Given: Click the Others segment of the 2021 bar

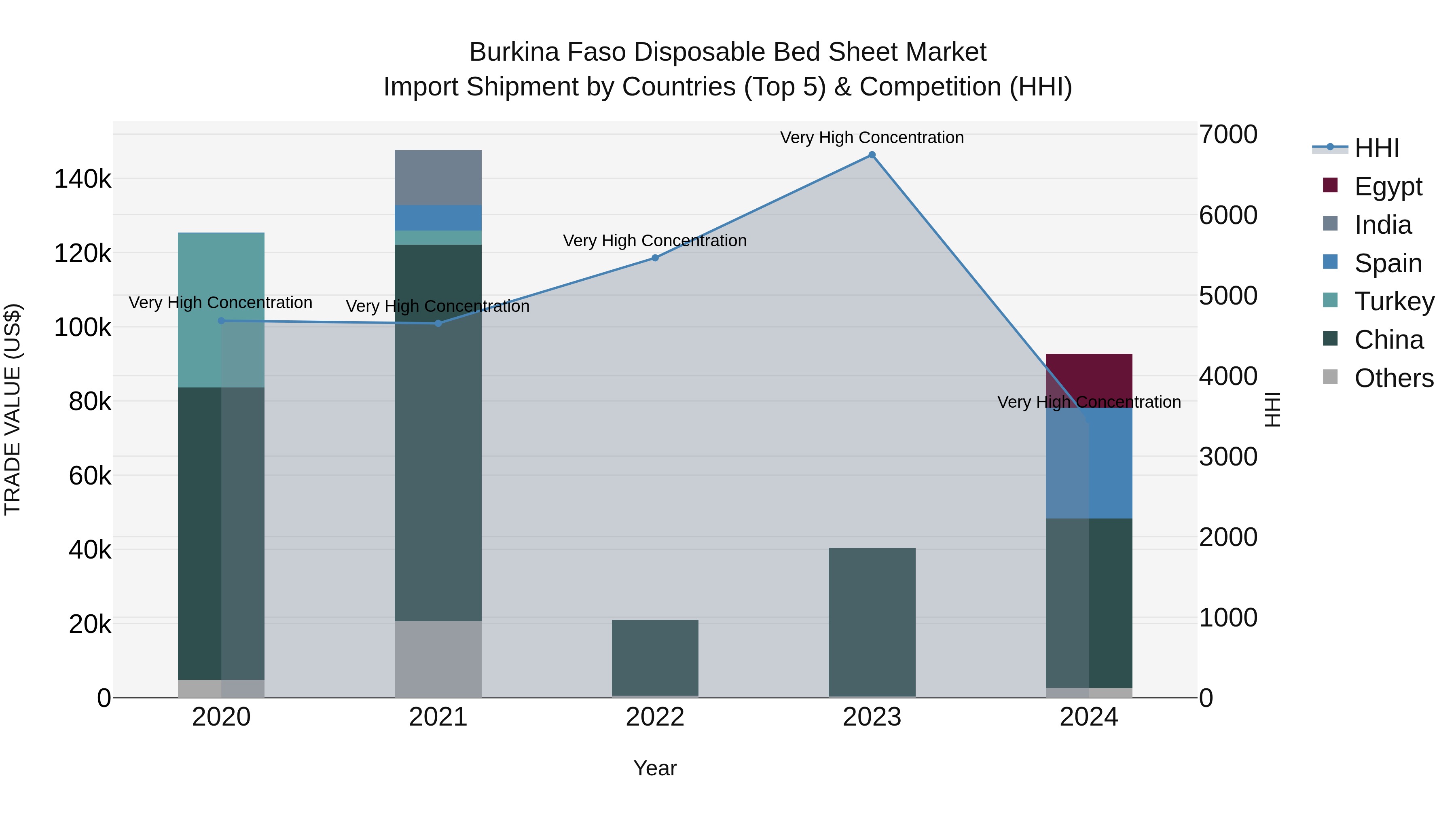Looking at the screenshot, I should tap(438, 660).
